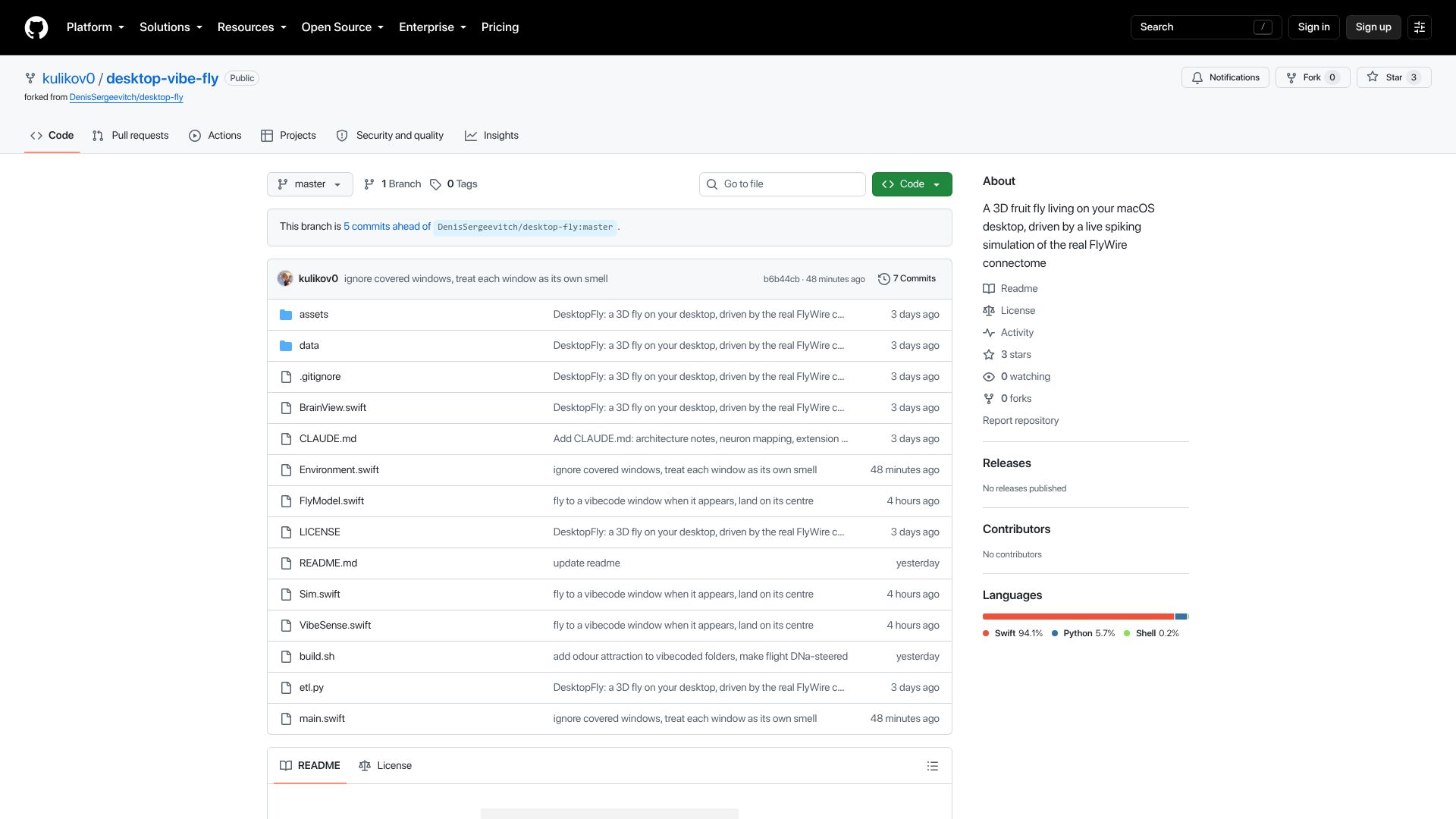Follow DenisSergeevitch/desktop-fly fork link
The image size is (1456, 819).
126,98
